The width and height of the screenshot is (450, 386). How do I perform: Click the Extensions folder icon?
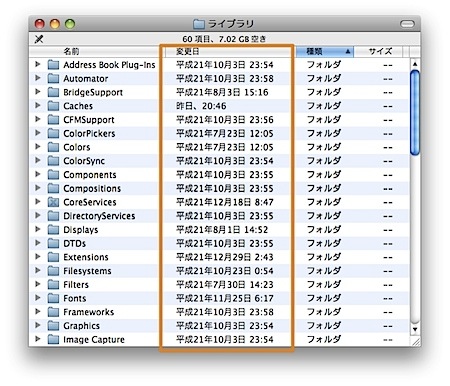click(53, 257)
